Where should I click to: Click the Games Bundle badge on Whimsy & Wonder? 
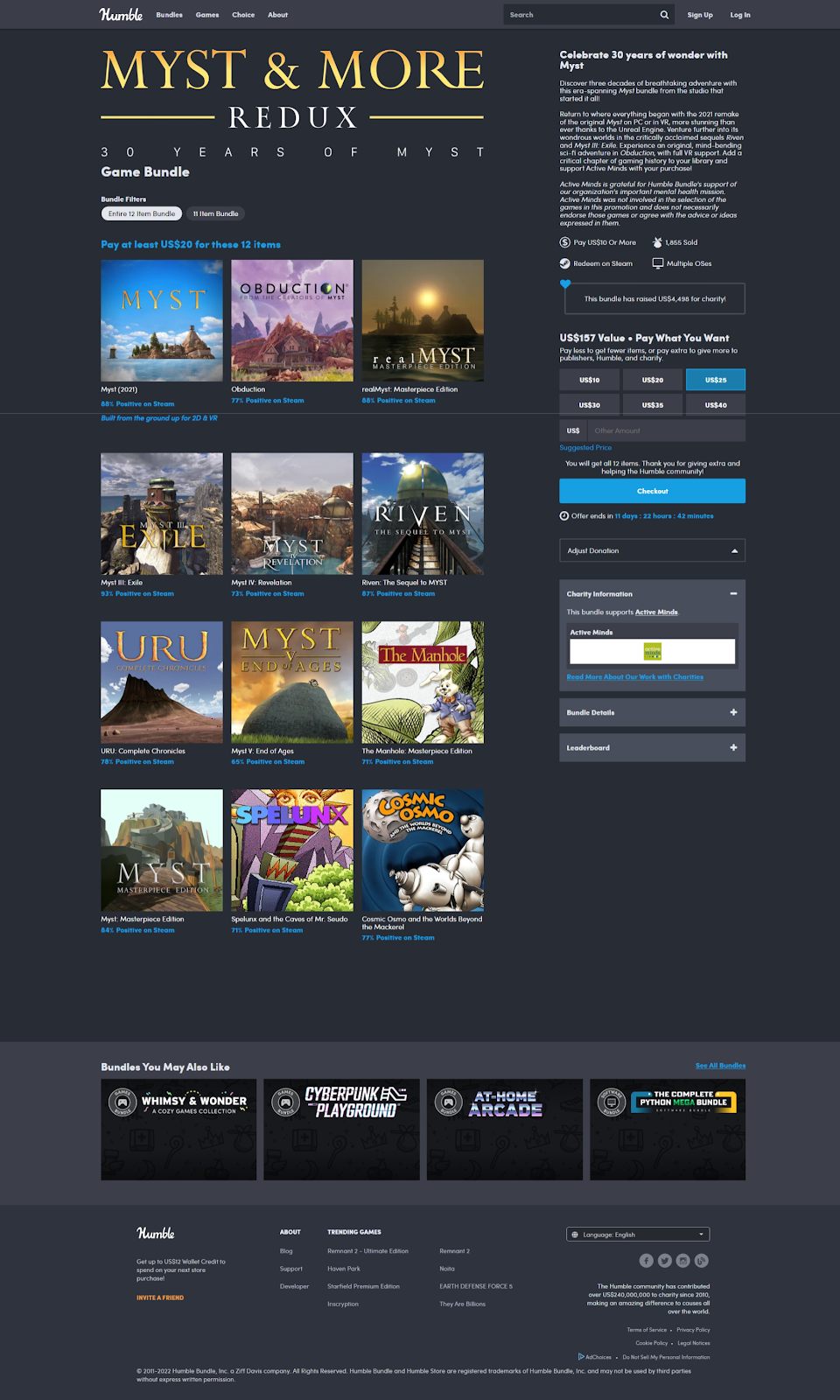(122, 1102)
